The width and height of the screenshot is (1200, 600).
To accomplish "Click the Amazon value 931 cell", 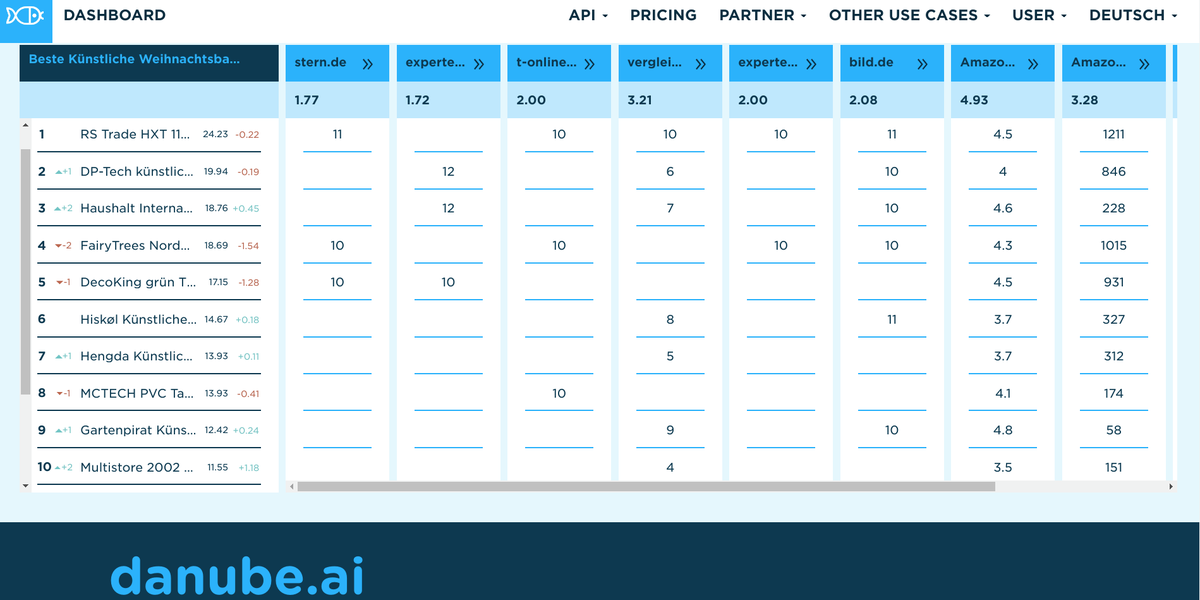I will pos(1114,282).
